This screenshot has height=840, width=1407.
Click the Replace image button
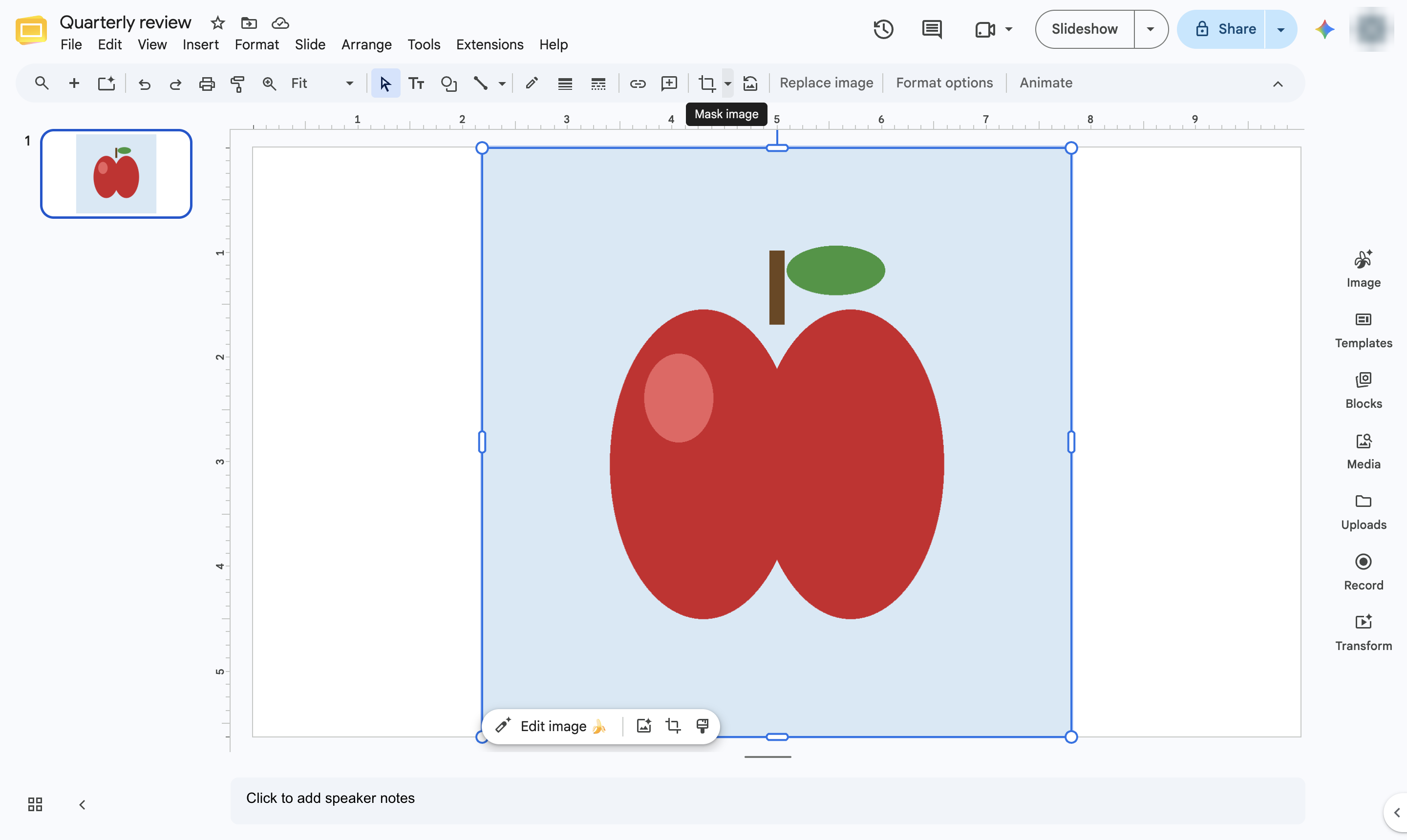826,83
